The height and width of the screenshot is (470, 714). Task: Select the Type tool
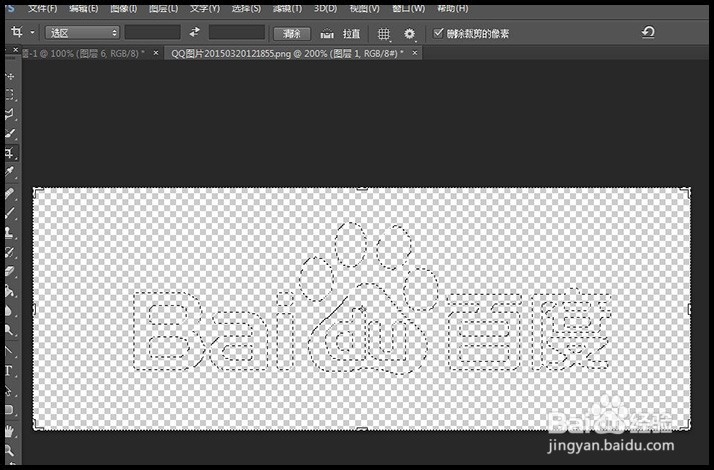pos(9,370)
